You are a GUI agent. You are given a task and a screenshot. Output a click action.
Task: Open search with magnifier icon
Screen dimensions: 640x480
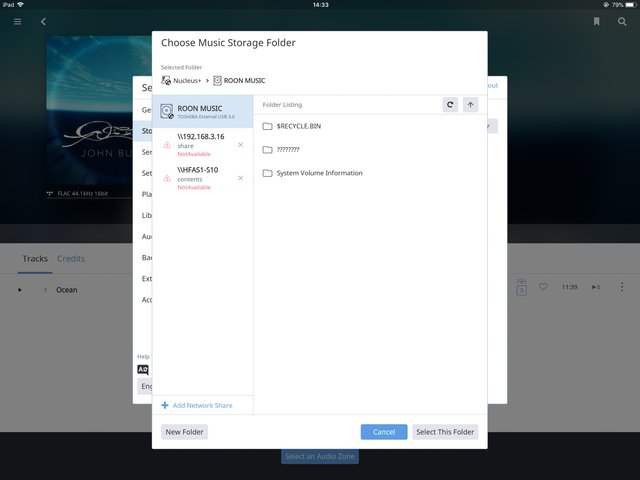coord(622,21)
